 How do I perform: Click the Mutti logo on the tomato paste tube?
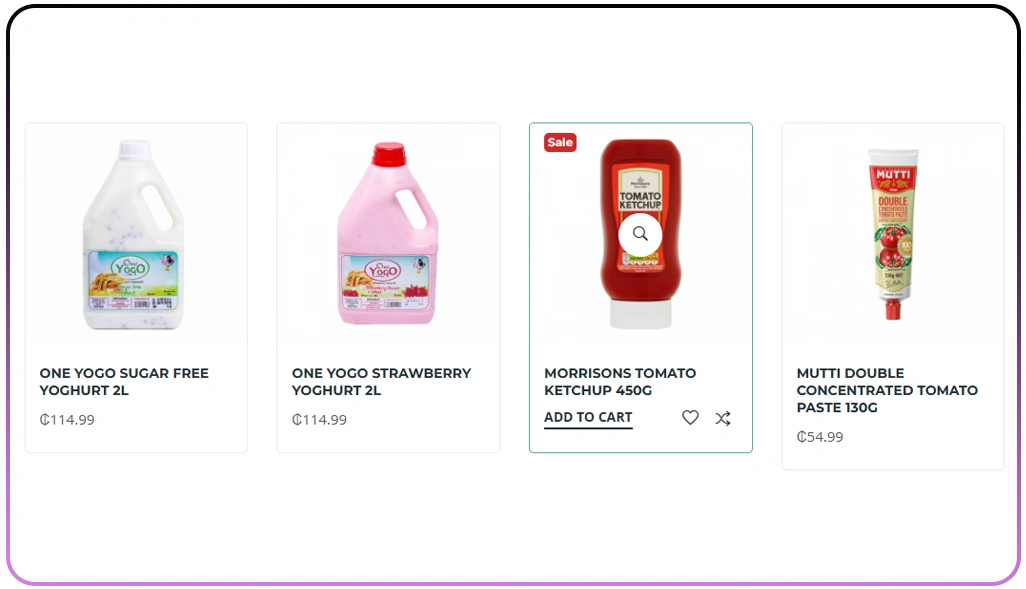click(x=892, y=177)
